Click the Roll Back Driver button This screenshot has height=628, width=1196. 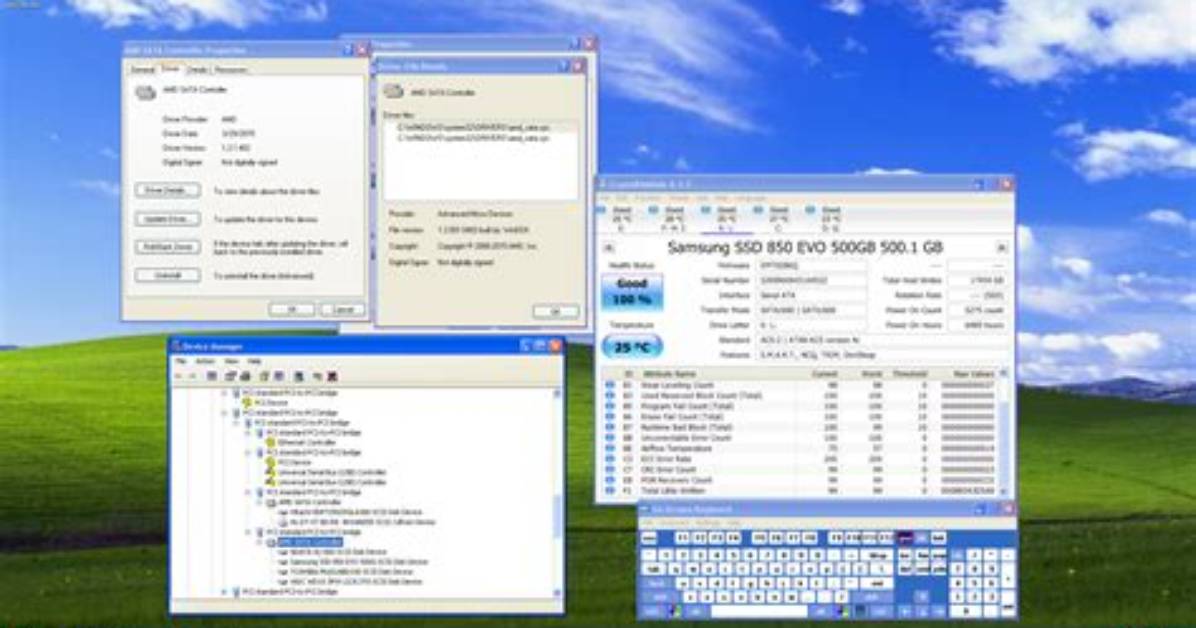point(168,246)
